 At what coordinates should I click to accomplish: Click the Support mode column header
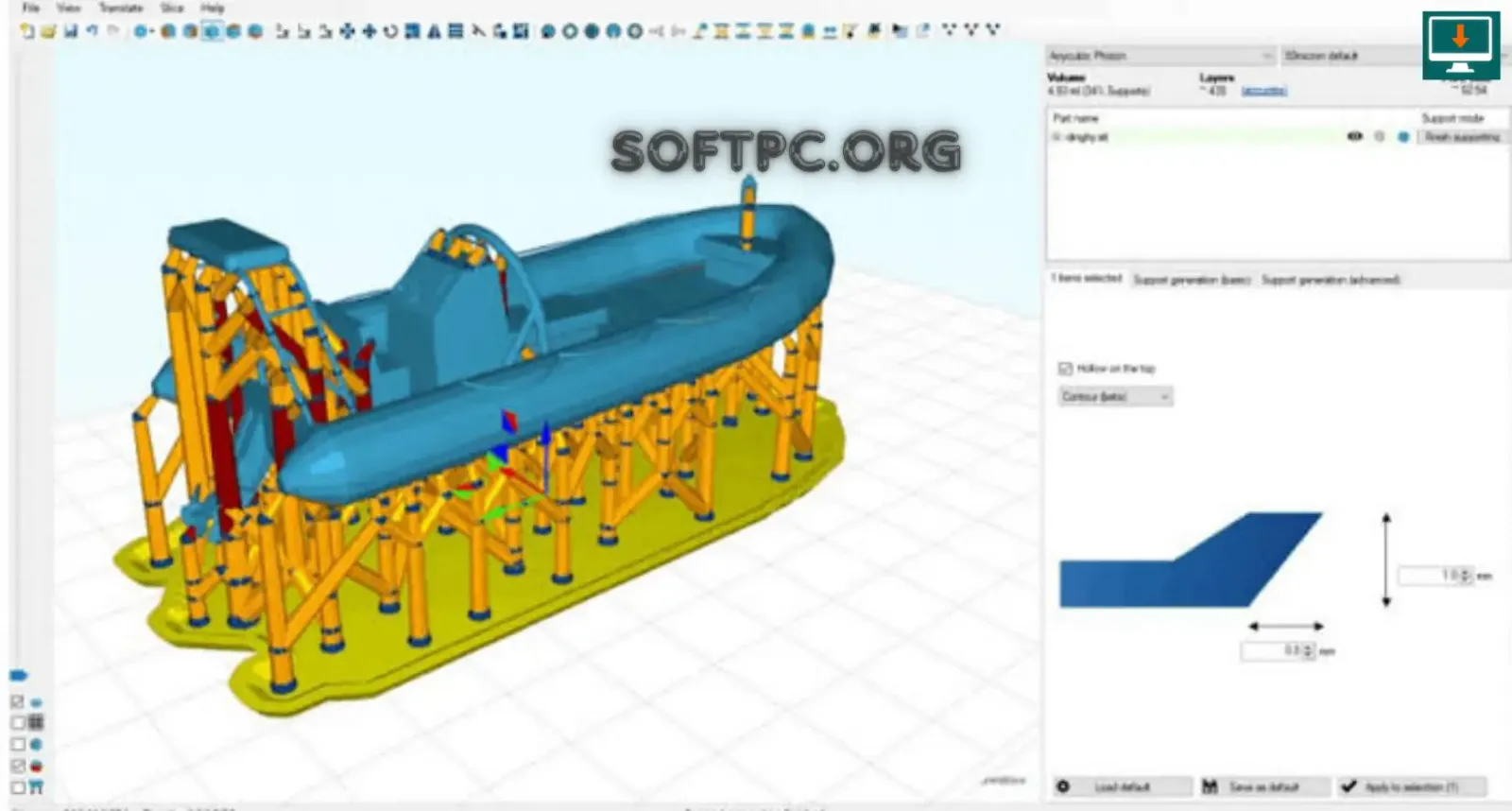coord(1452,118)
